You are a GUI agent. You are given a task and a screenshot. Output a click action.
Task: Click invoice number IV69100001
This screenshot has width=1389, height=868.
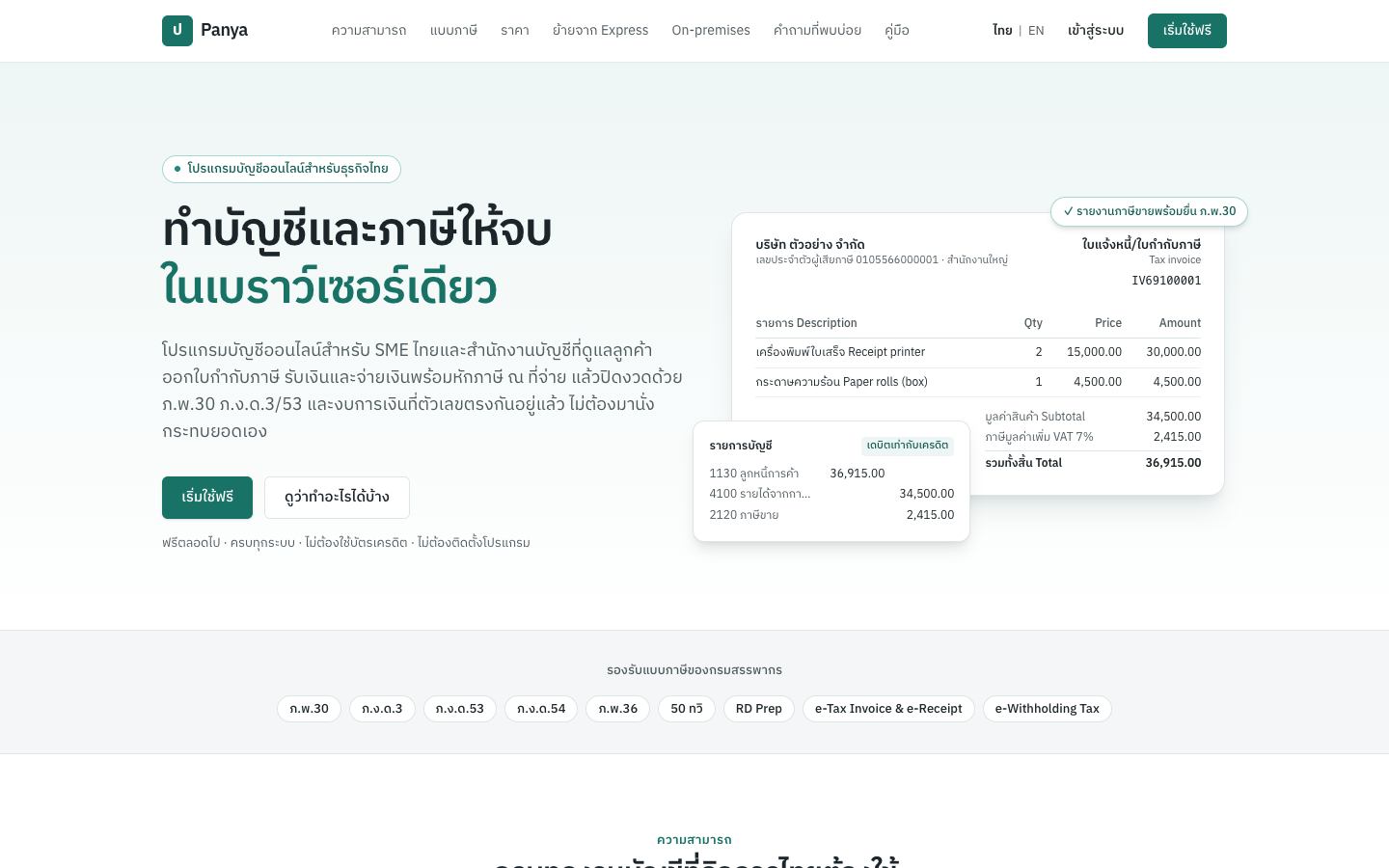1166,281
